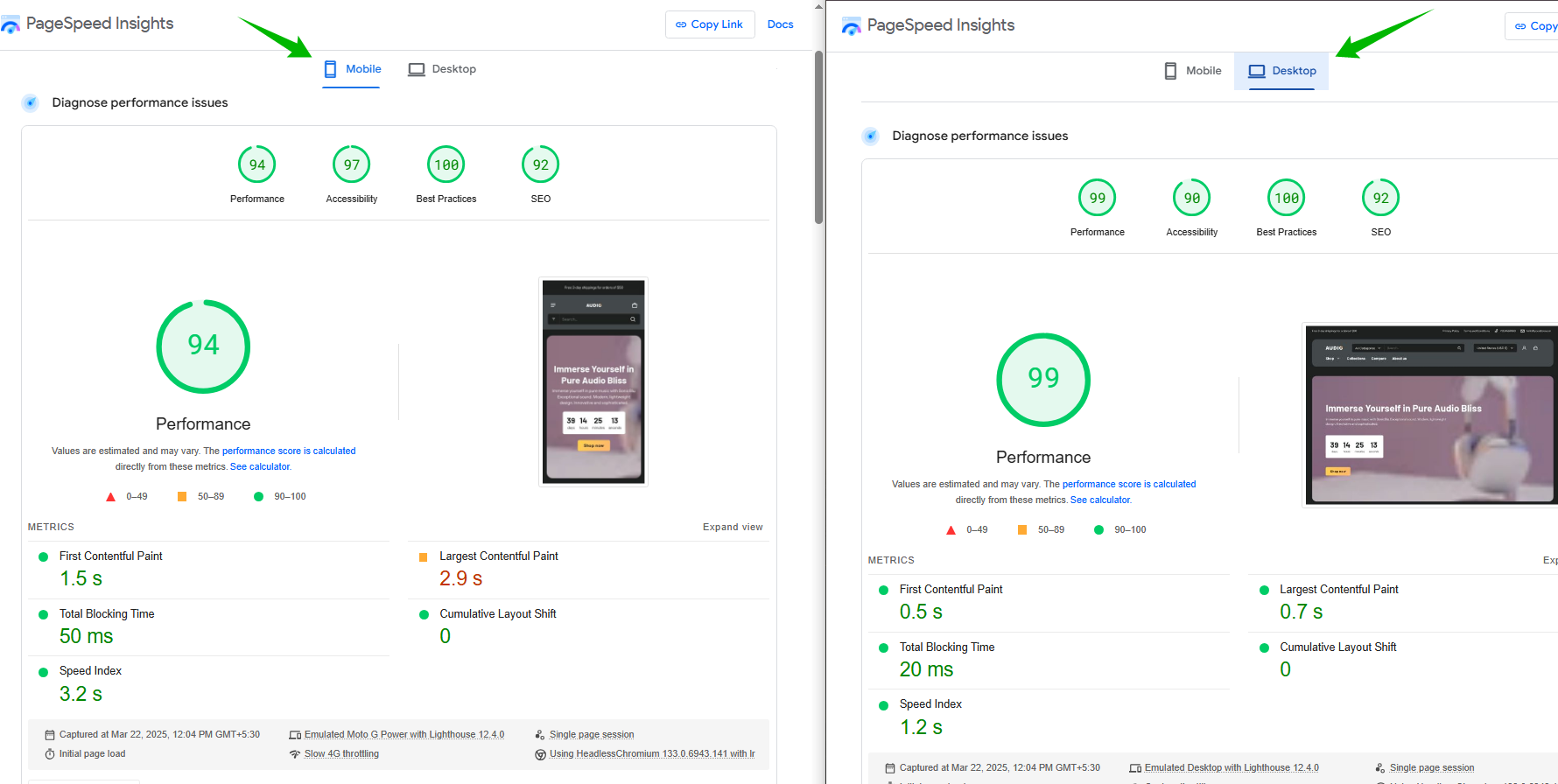Viewport: 1558px width, 784px height.
Task: Click the large Performance gauge showing 94
Action: click(x=203, y=346)
